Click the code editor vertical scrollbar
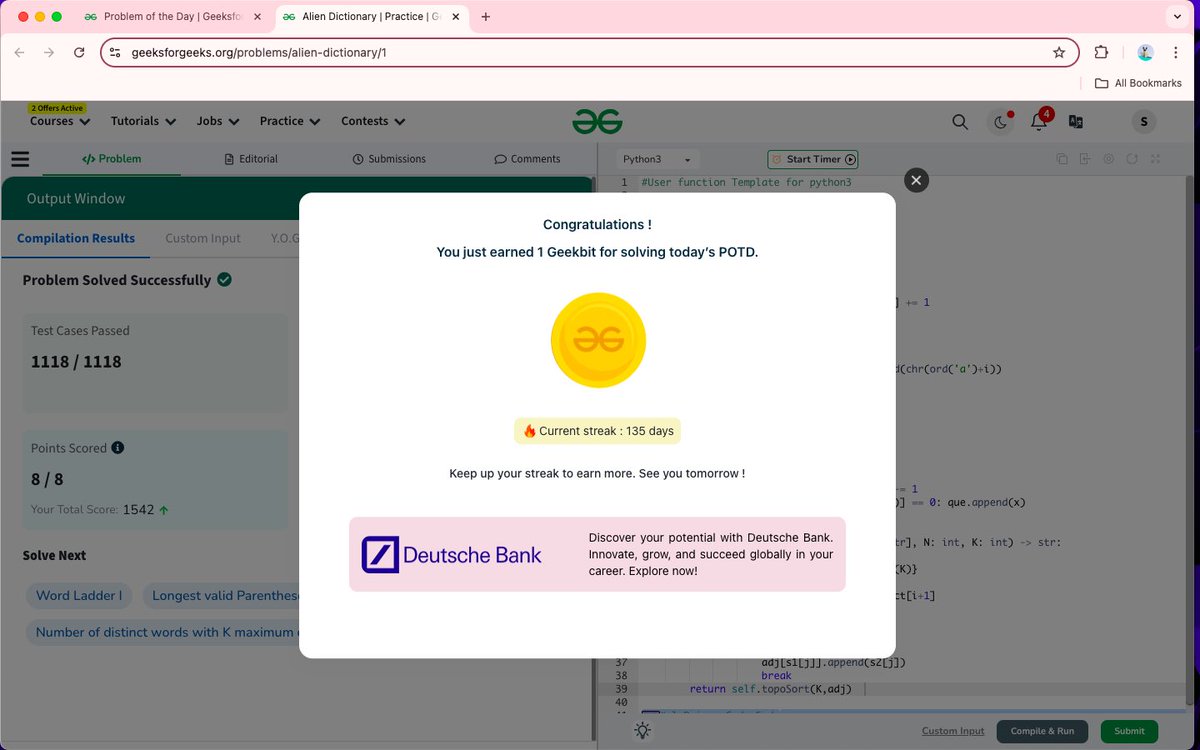 (x=1189, y=430)
